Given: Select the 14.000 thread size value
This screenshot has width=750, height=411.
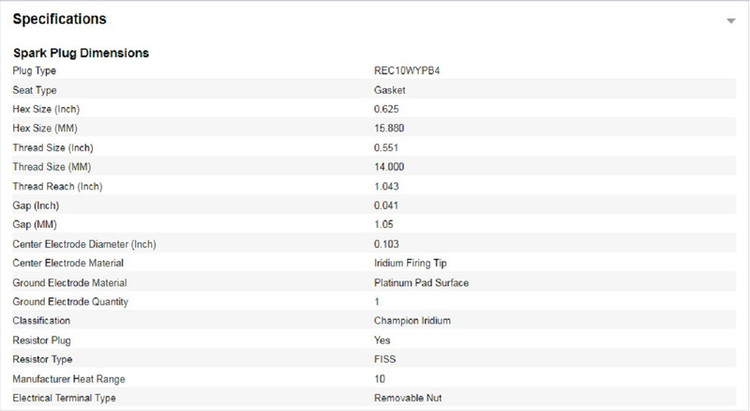Looking at the screenshot, I should coord(389,167).
